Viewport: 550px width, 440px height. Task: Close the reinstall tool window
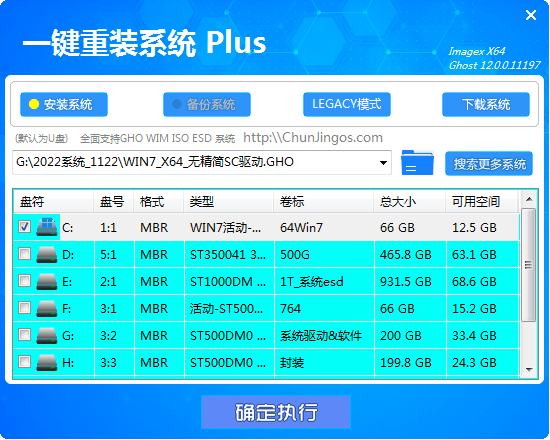531,15
